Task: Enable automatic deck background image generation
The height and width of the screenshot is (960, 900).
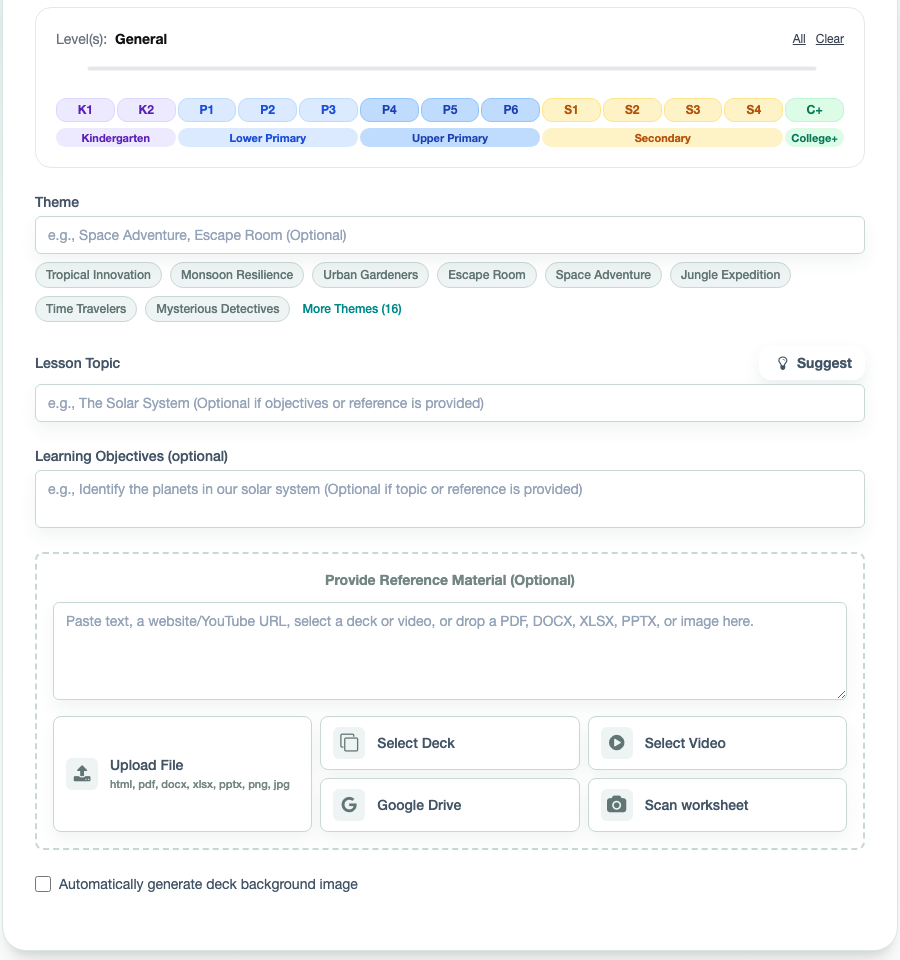Action: 43,884
